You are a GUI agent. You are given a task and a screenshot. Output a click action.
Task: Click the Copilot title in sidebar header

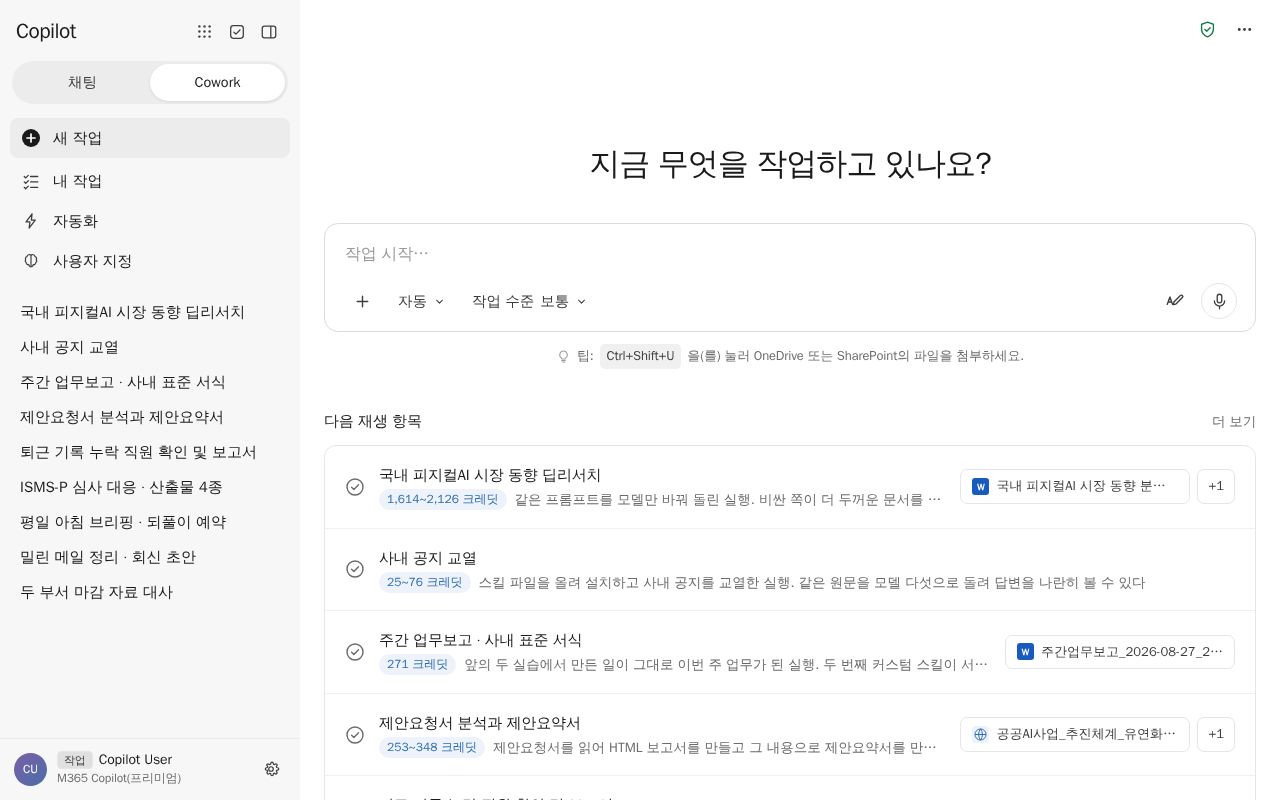click(46, 32)
